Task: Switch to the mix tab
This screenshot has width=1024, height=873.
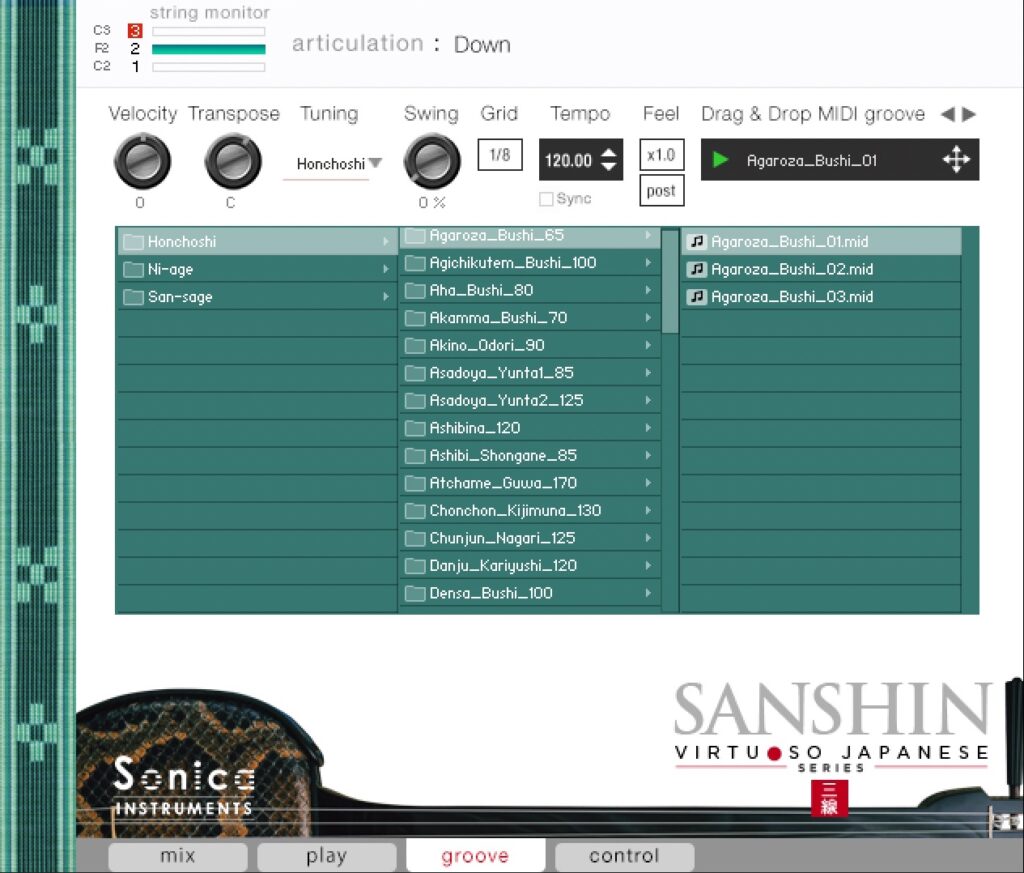Action: point(176,856)
